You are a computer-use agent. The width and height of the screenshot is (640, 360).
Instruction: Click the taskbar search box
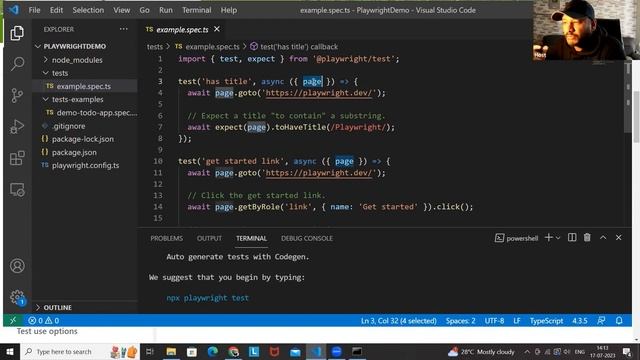point(80,352)
